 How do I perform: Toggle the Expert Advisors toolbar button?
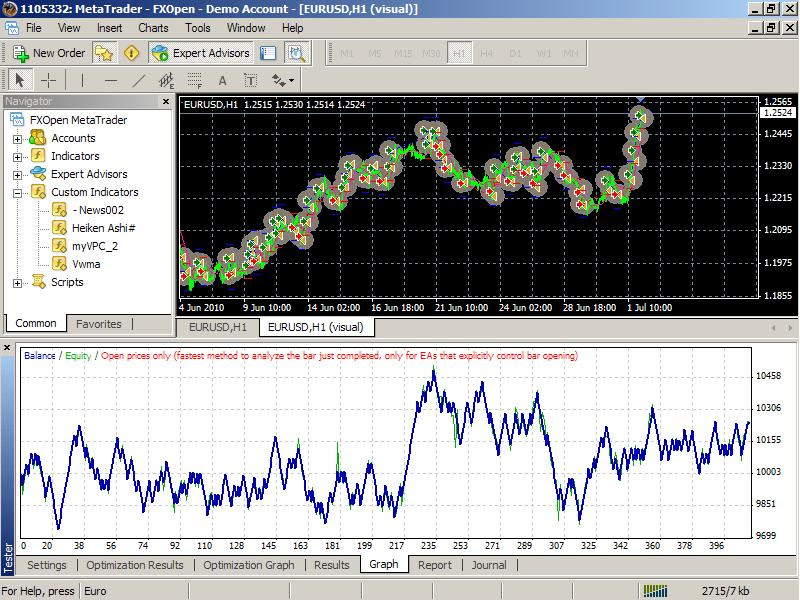tap(201, 53)
